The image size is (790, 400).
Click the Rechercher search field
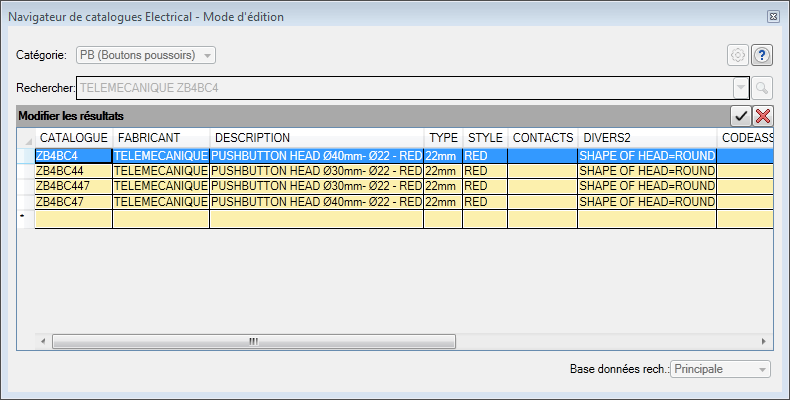pos(405,88)
